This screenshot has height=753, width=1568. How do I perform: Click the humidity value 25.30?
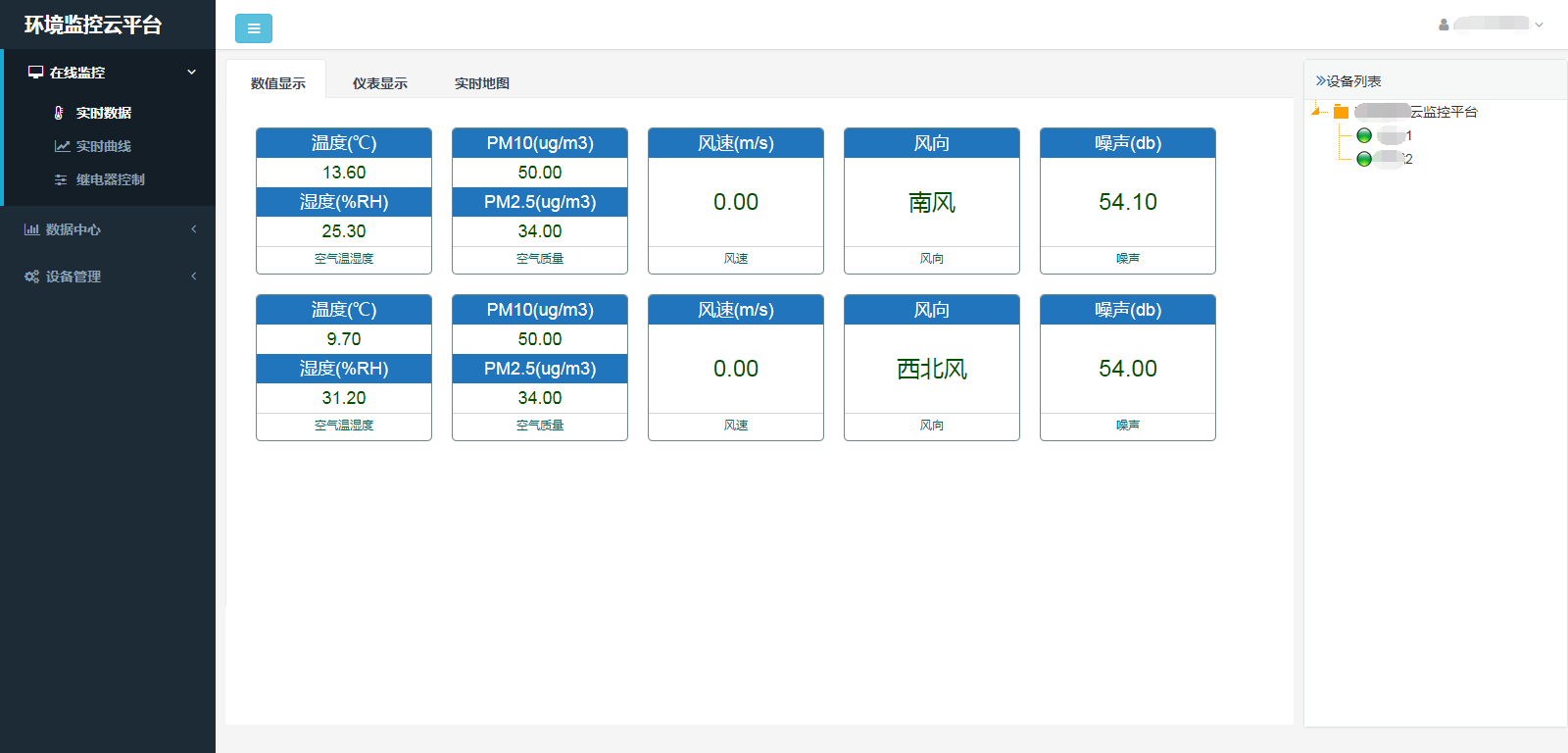(x=344, y=231)
